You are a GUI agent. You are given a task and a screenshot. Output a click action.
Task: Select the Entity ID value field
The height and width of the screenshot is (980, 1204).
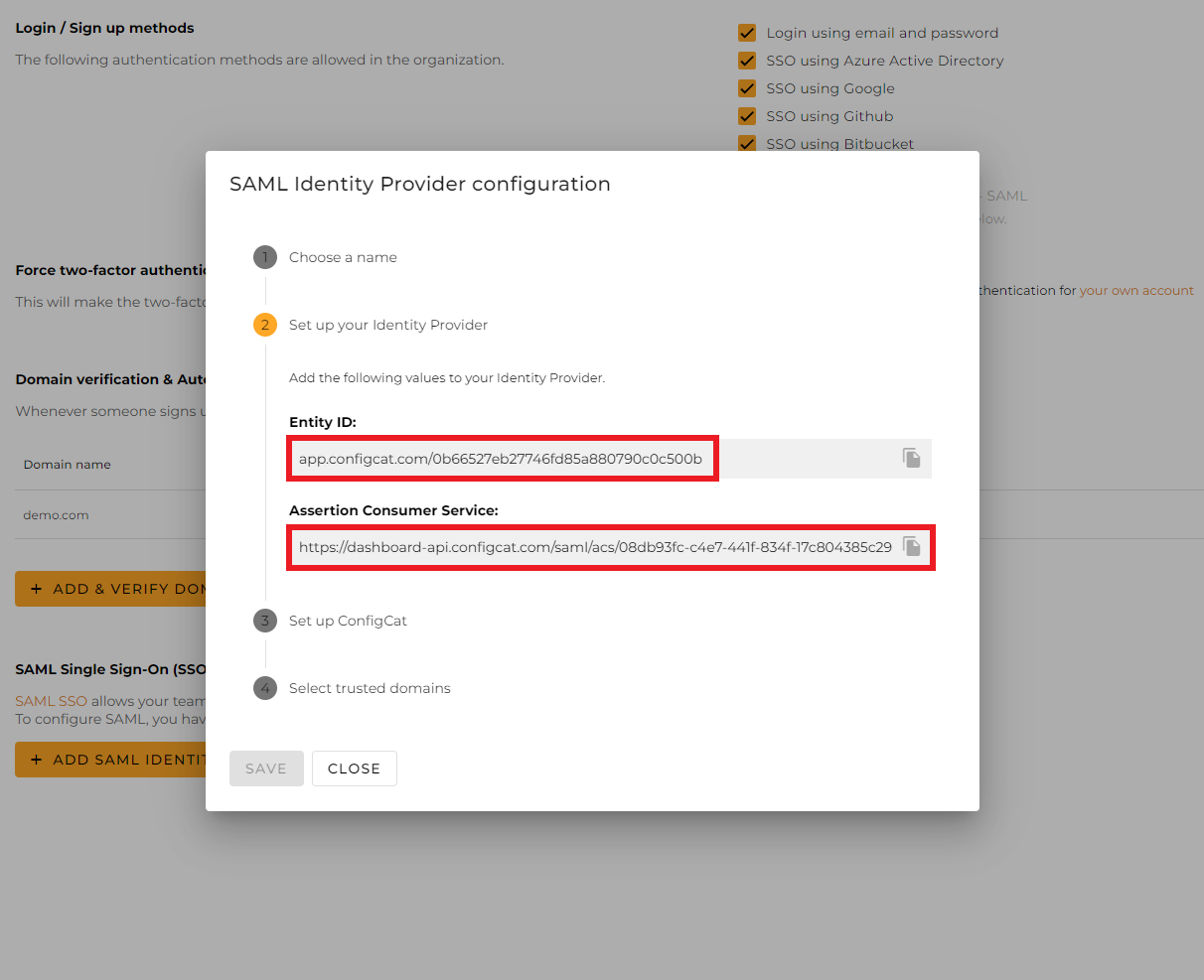tap(503, 457)
